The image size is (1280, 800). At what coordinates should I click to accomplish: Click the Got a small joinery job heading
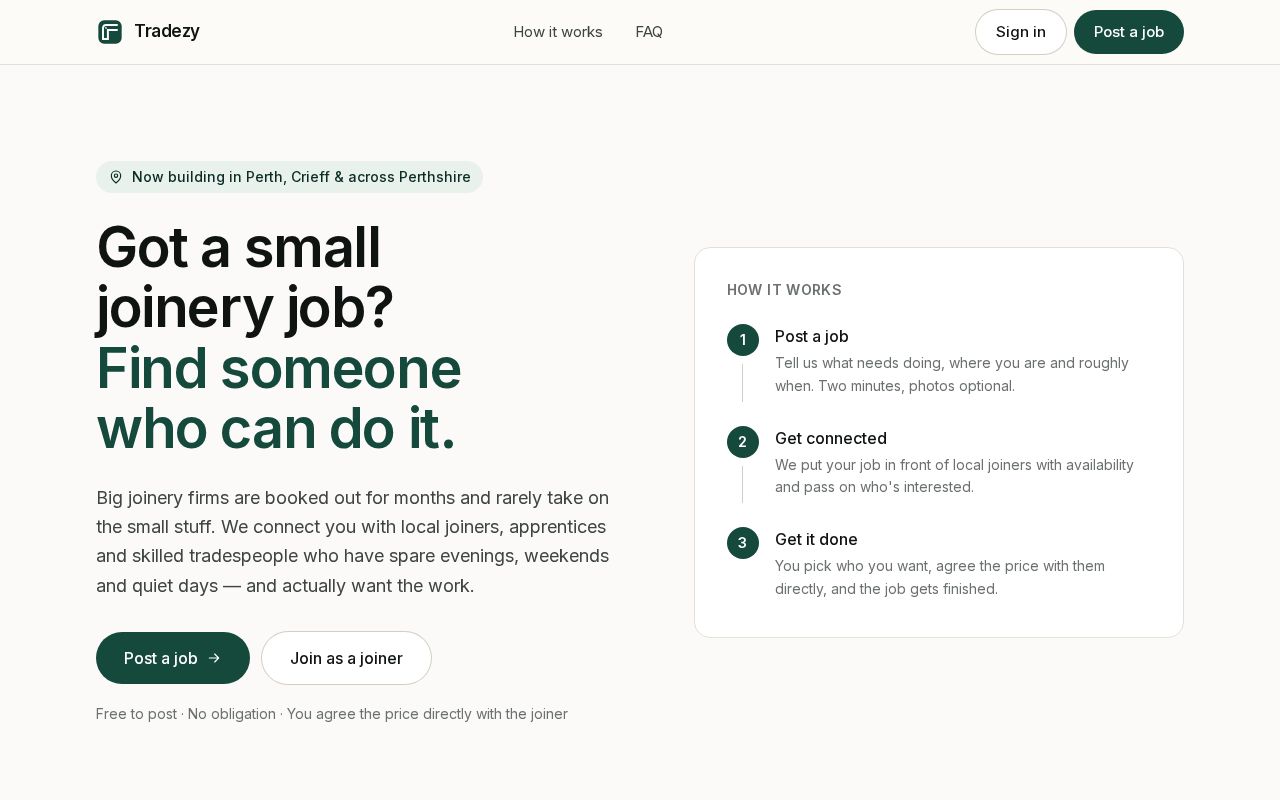pyautogui.click(x=245, y=277)
